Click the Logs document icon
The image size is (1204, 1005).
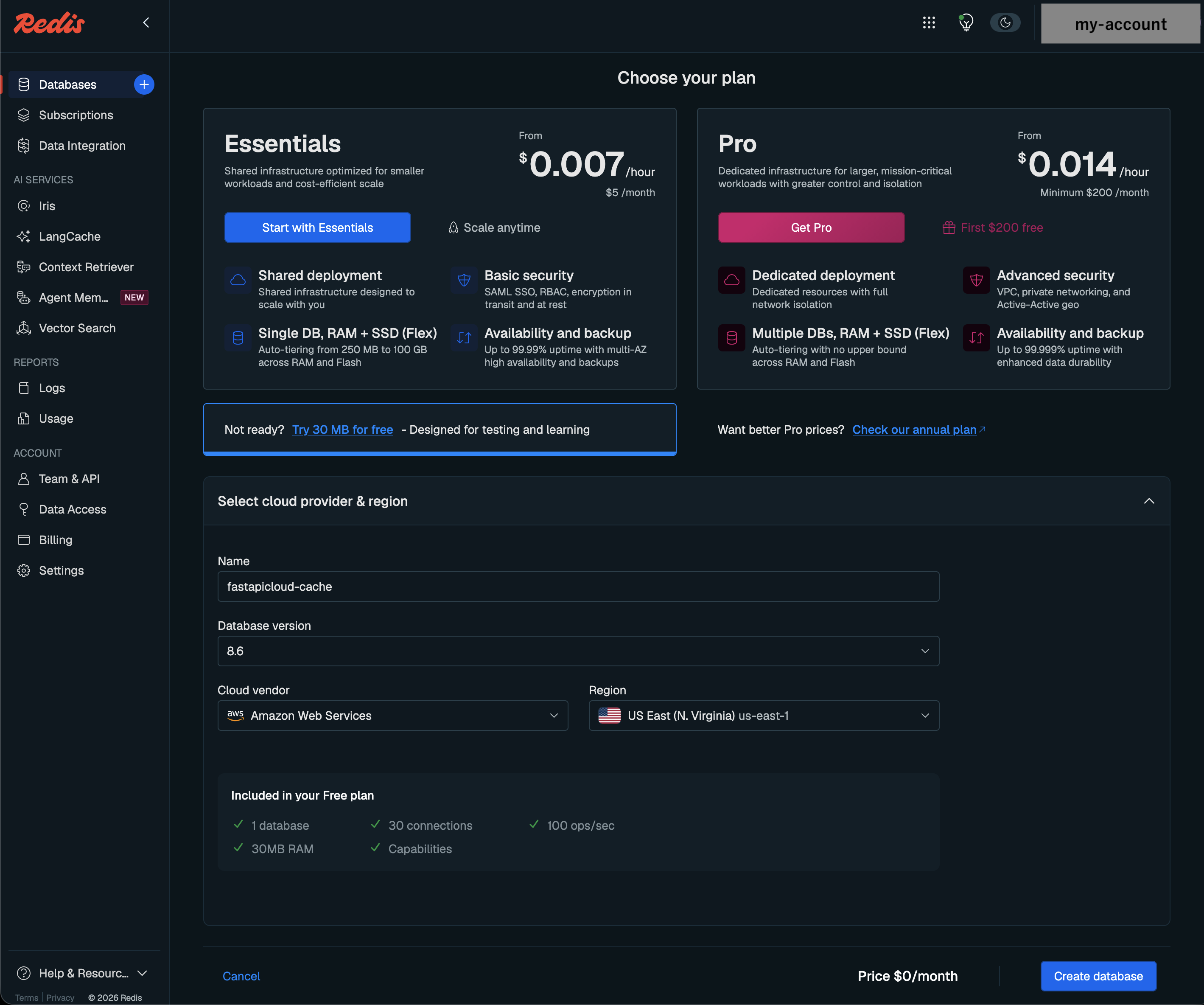[x=23, y=388]
